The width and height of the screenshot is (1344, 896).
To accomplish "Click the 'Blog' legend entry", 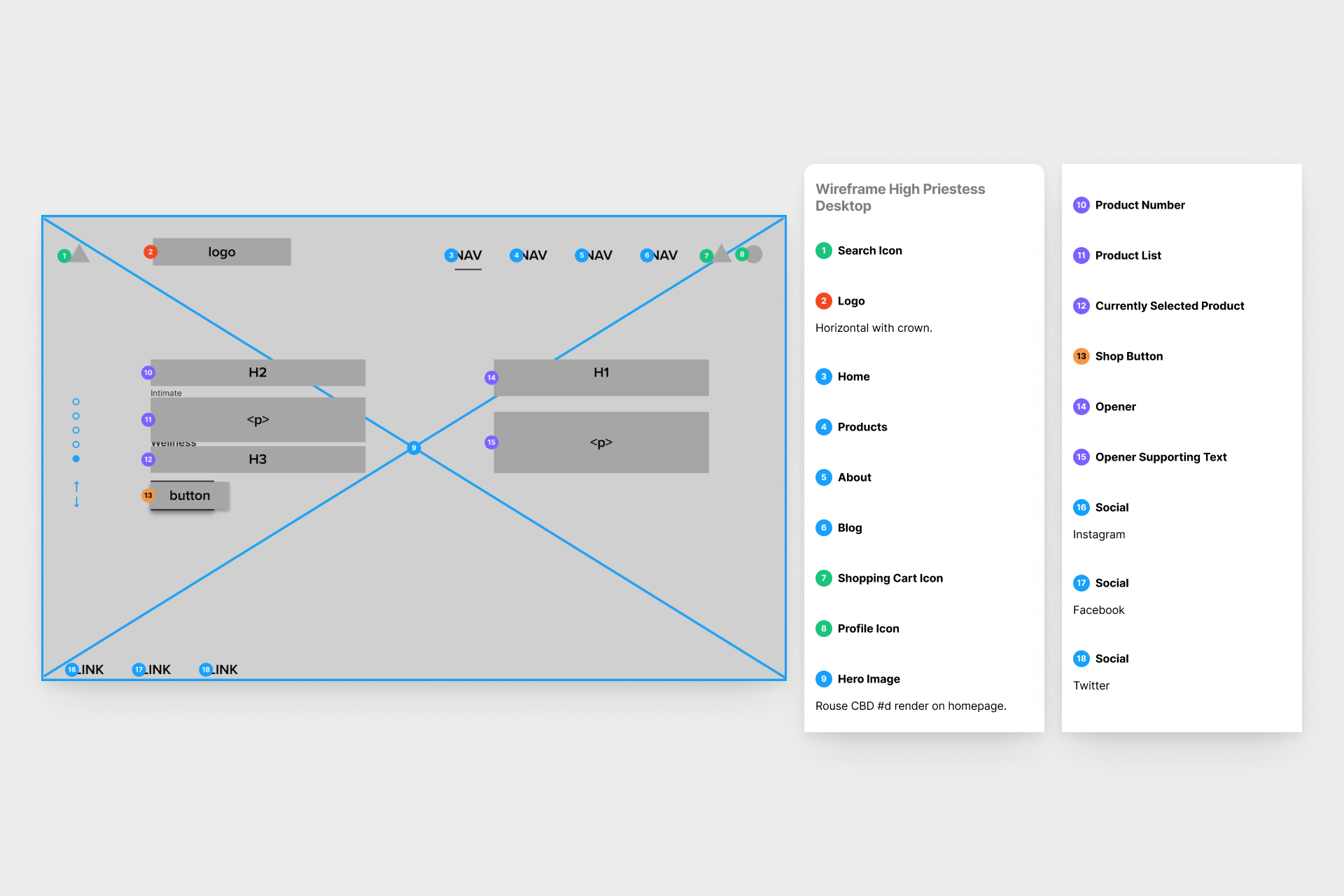I will 850,528.
